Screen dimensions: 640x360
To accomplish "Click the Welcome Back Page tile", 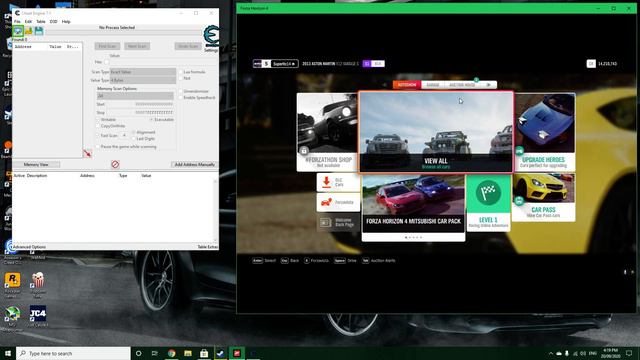I will [x=338, y=222].
